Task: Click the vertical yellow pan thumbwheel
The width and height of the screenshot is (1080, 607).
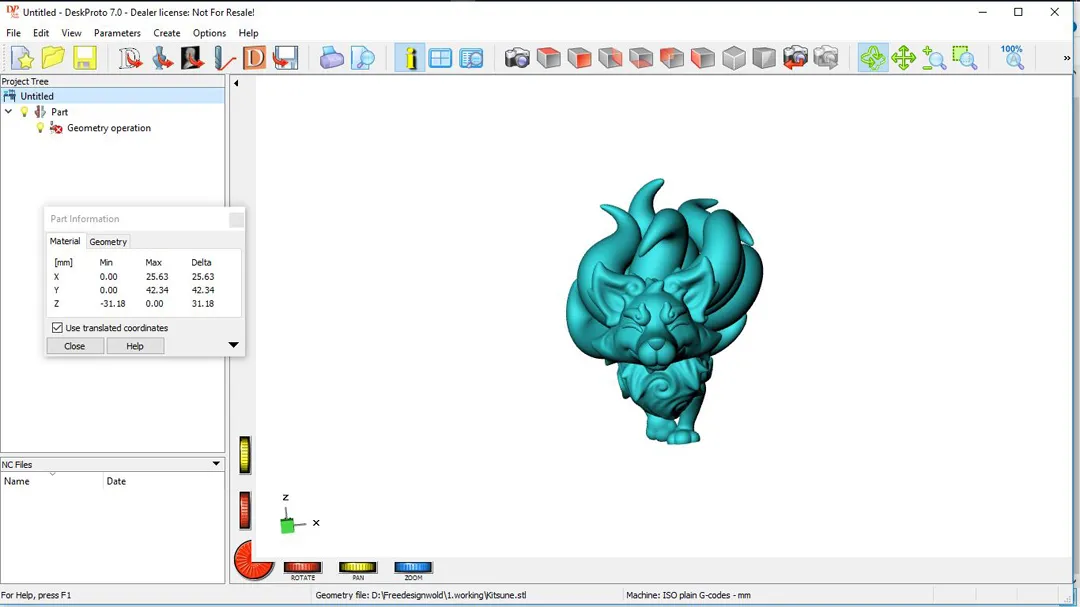Action: pos(245,455)
